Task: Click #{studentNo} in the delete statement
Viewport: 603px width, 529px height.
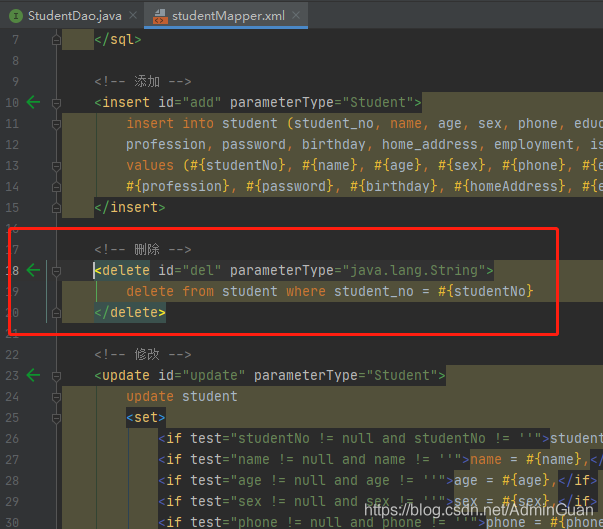Action: coord(485,291)
